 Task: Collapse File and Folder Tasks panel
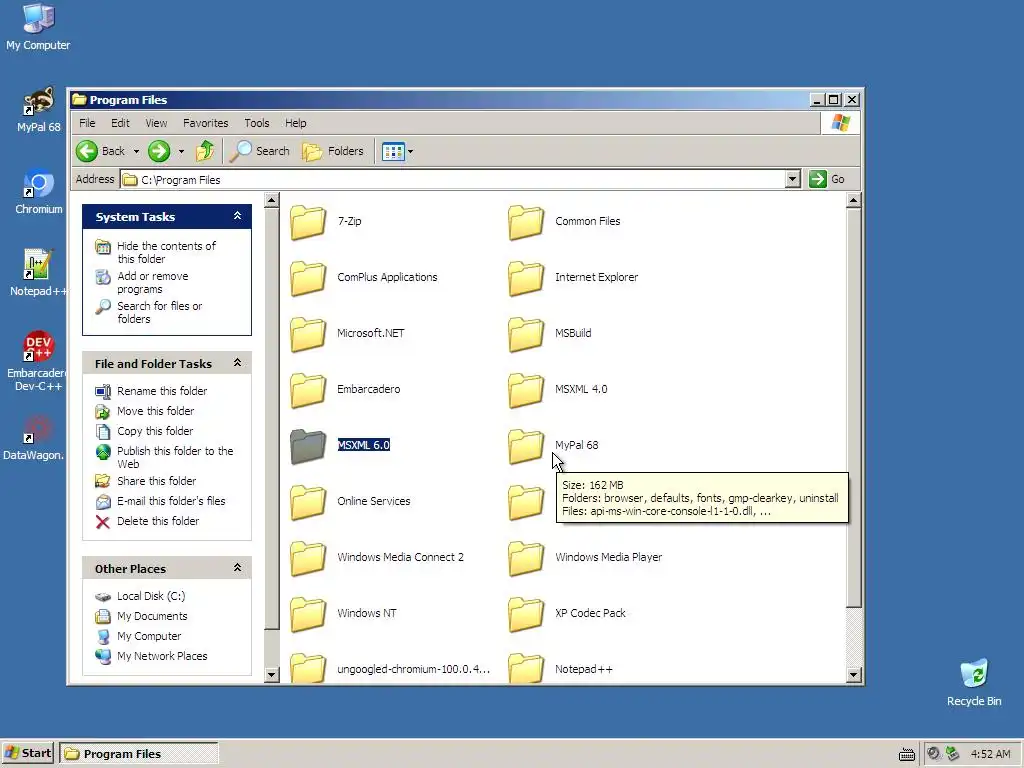(238, 362)
